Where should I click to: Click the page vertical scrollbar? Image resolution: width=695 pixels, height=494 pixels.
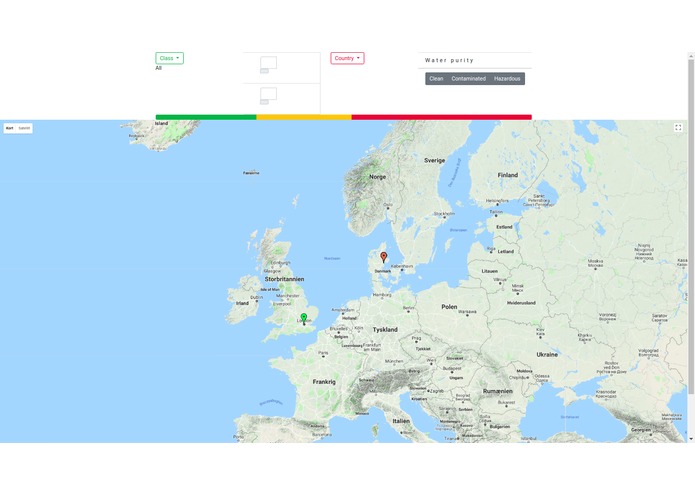[x=691, y=226]
